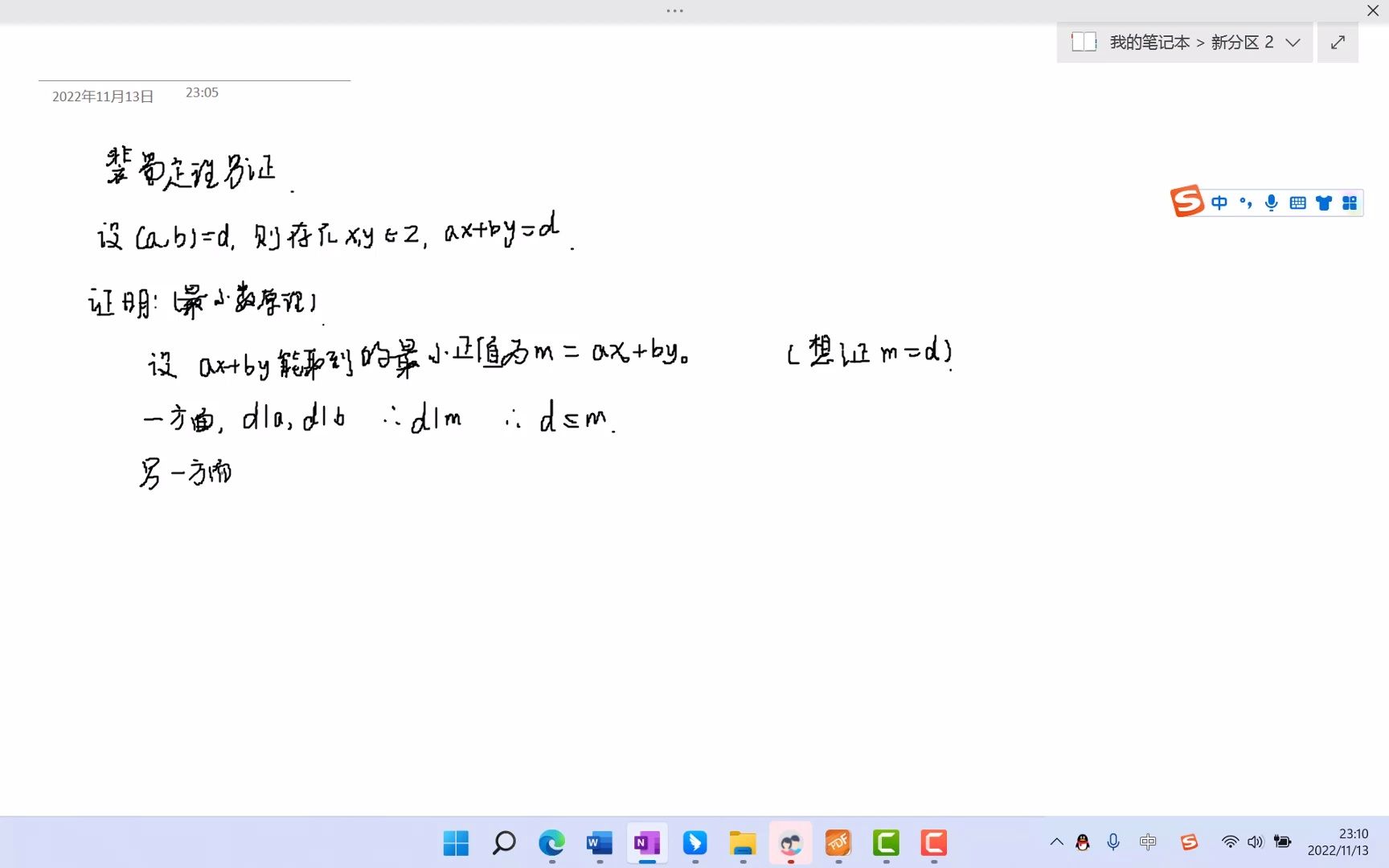Image resolution: width=1389 pixels, height=868 pixels.
Task: Click the Sogou tray icon
Action: point(1190,842)
